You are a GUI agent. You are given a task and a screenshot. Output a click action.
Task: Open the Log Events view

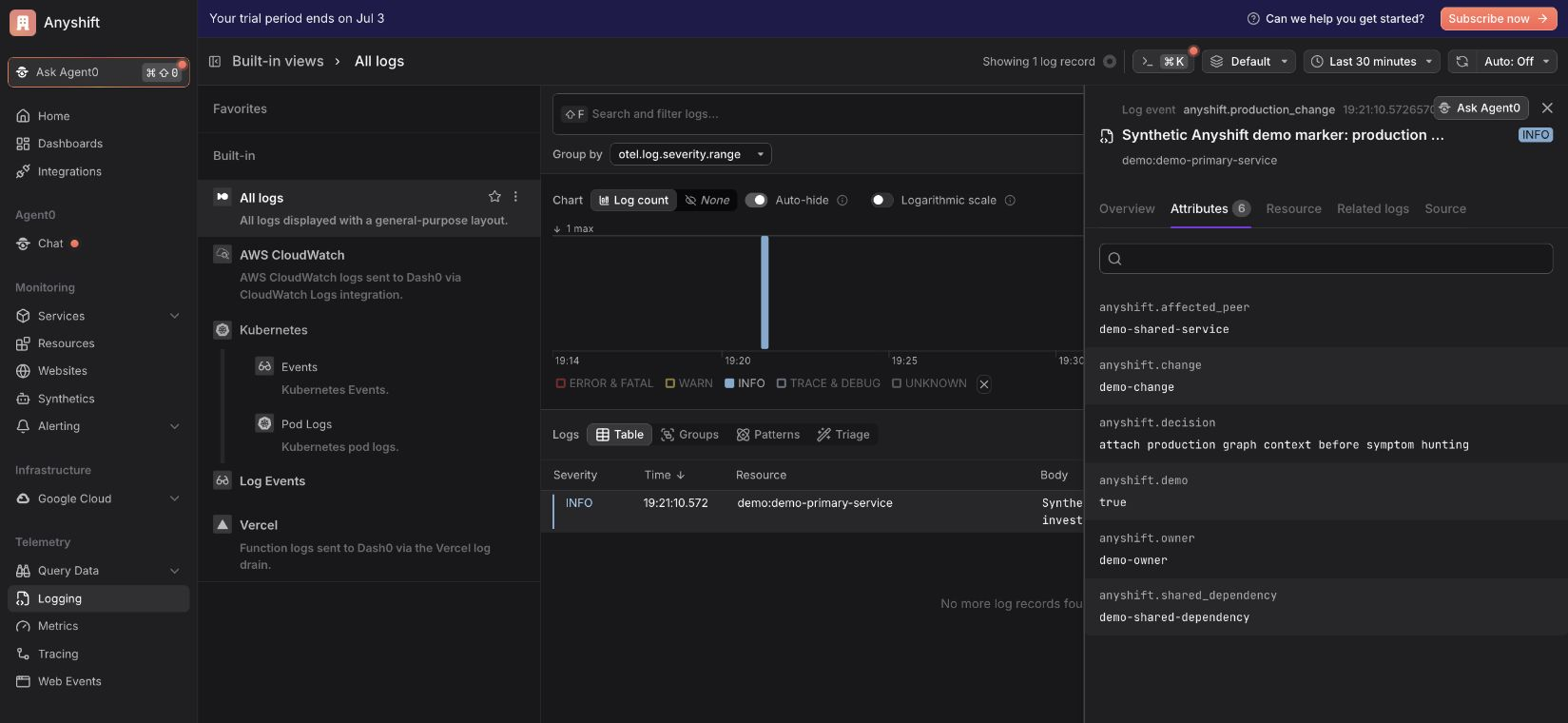(272, 481)
